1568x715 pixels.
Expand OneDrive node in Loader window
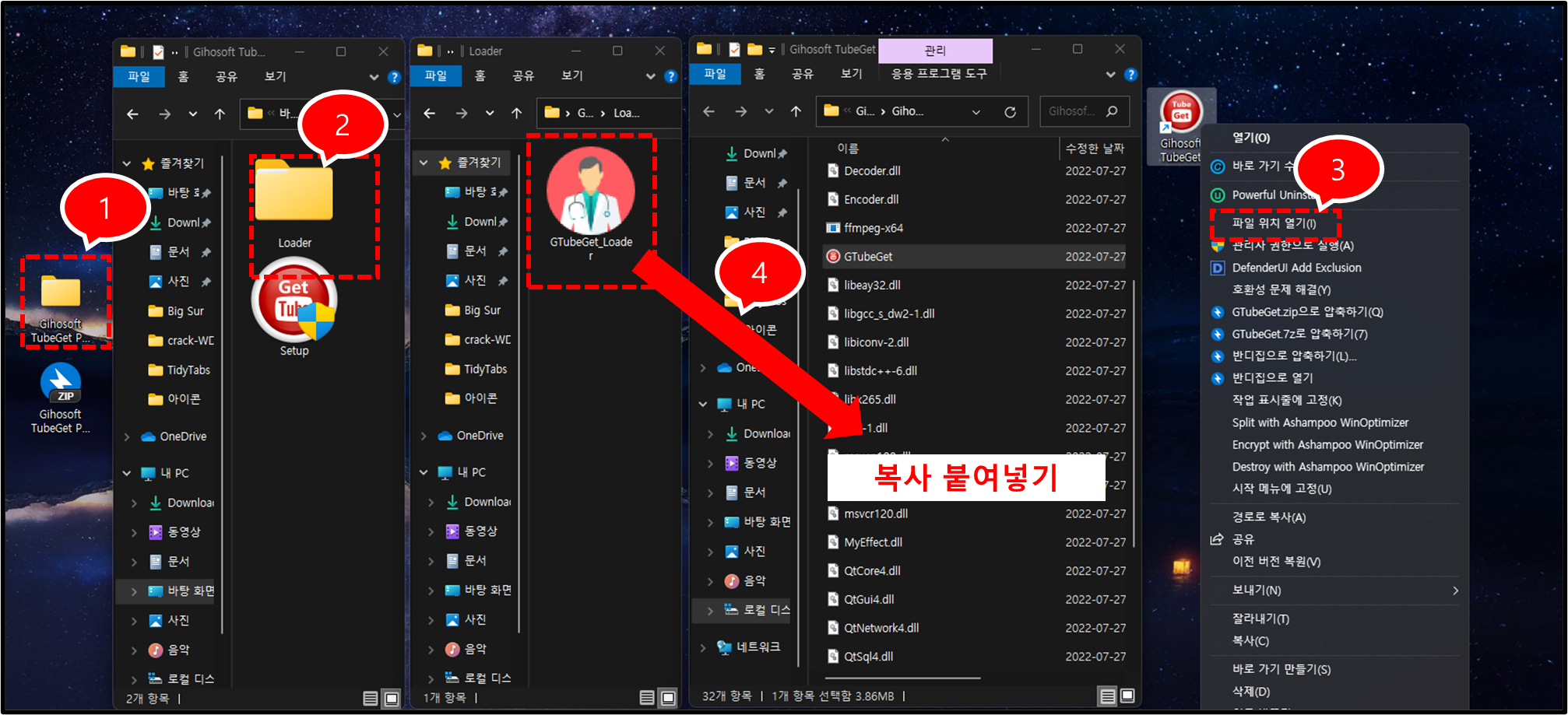point(424,436)
